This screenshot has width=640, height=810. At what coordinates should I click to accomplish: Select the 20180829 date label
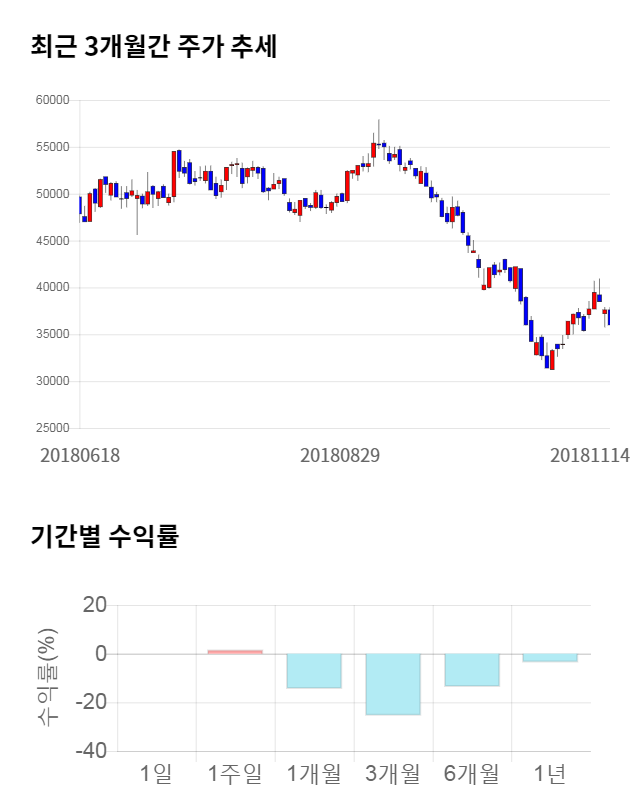[340, 455]
